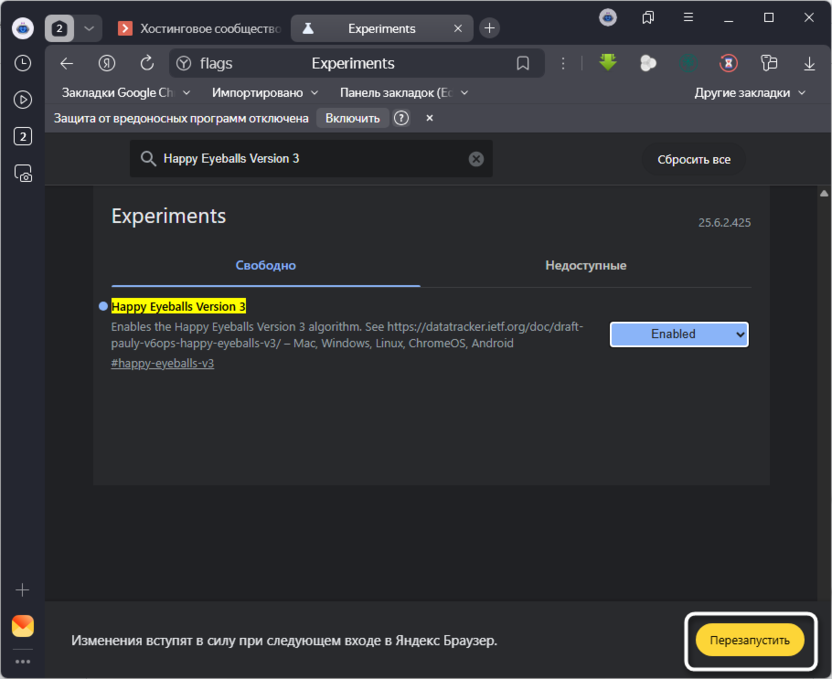Open the video play icon in sidebar
This screenshot has width=832, height=679.
[23, 100]
